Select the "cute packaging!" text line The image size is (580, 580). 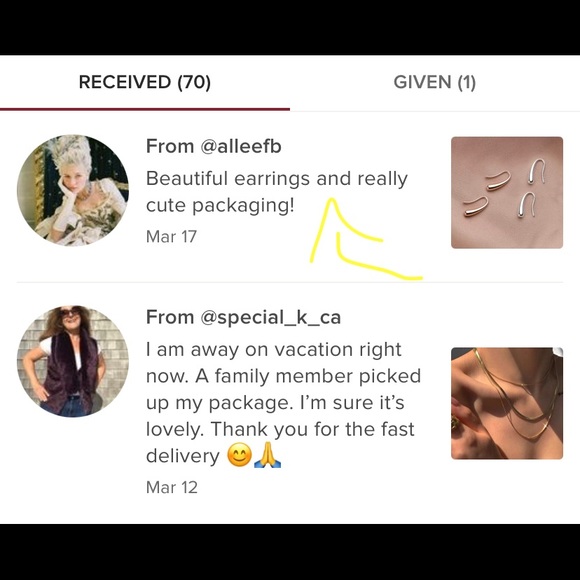[220, 206]
